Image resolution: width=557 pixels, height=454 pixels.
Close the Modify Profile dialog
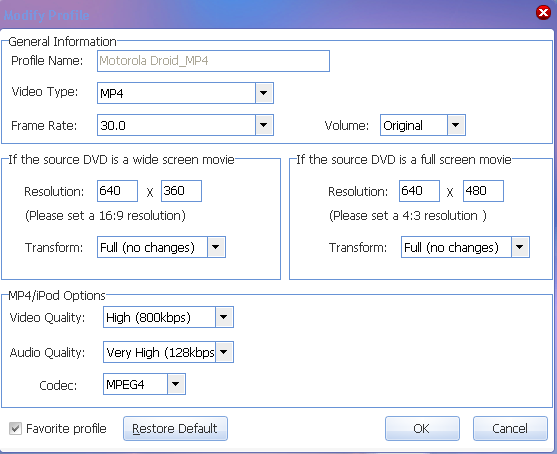[x=543, y=13]
